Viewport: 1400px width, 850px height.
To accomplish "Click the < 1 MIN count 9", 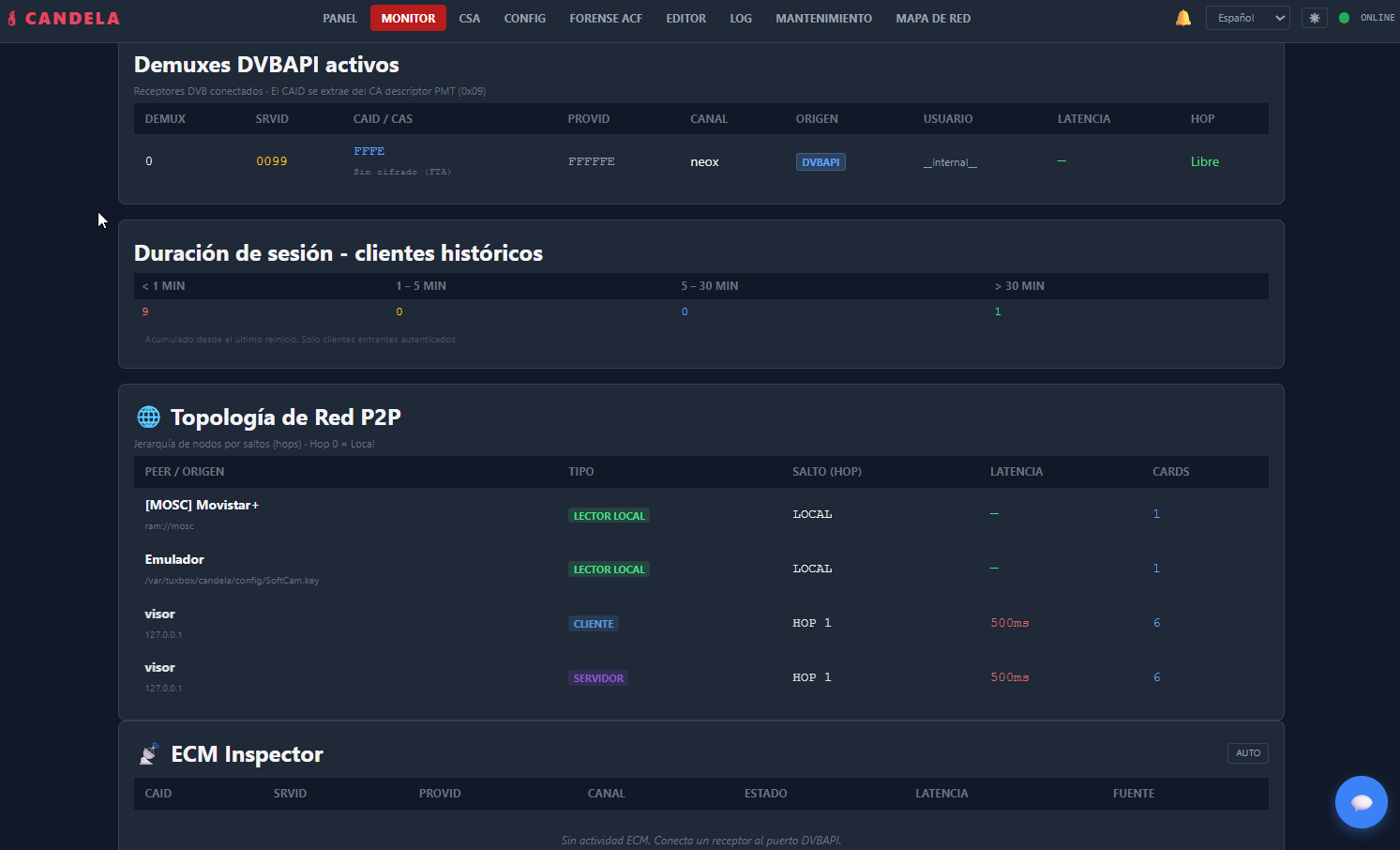I will 145,311.
